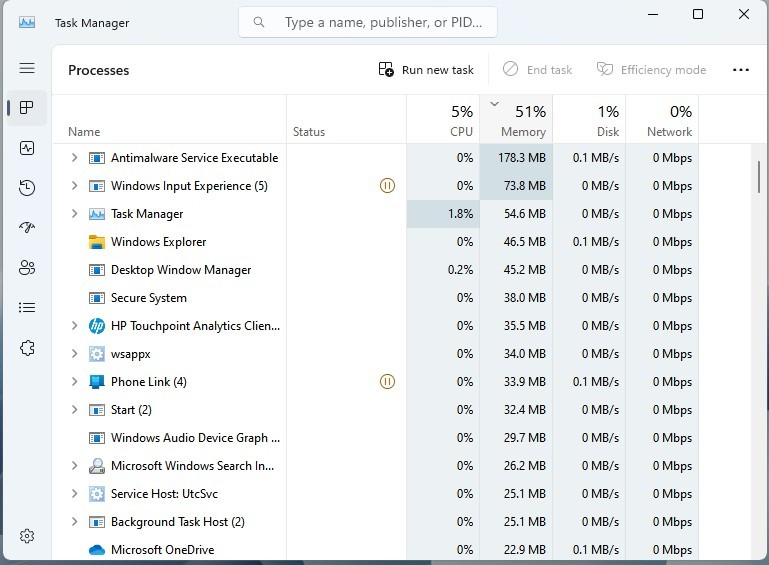
Task: Open the Startup apps page
Action: coord(27,228)
